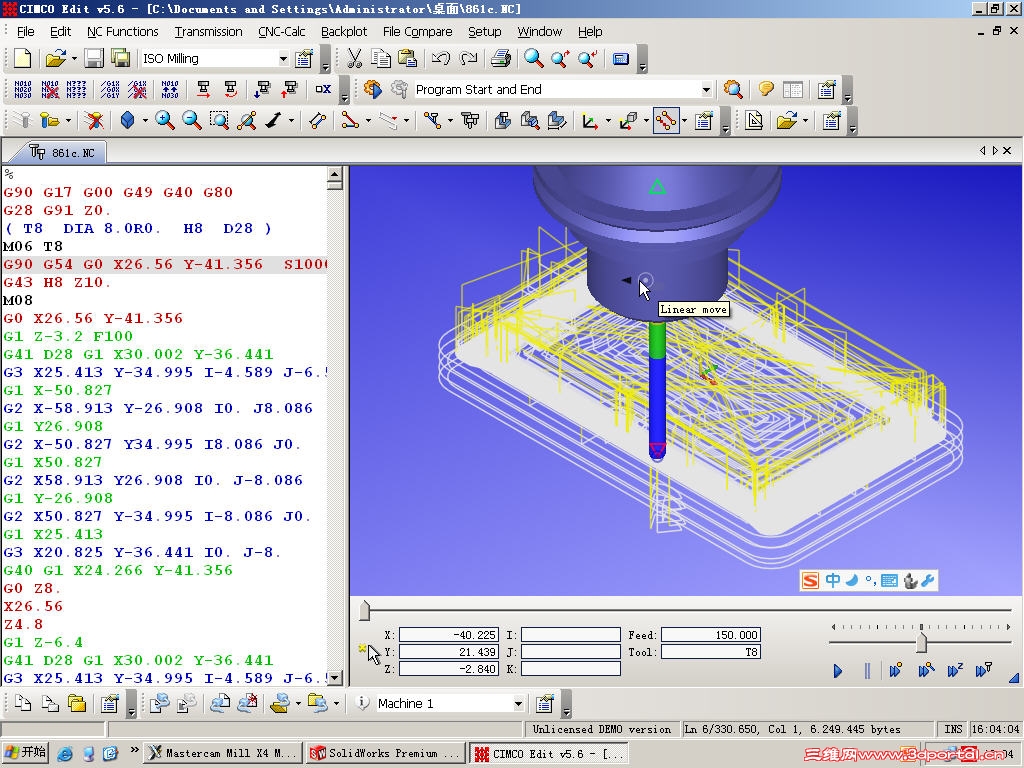
Task: Click the play simulation button
Action: [x=838, y=671]
